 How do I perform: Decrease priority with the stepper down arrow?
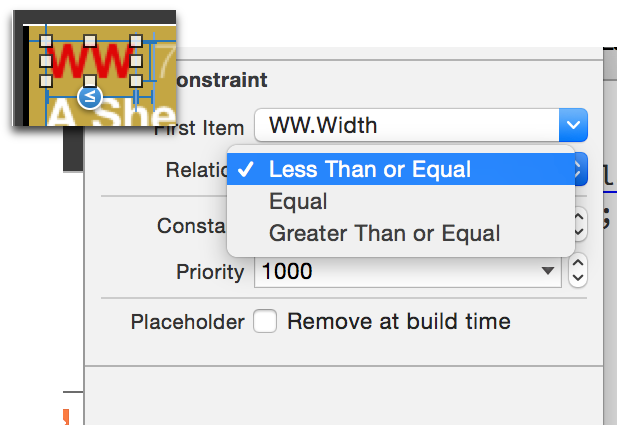[x=578, y=279]
